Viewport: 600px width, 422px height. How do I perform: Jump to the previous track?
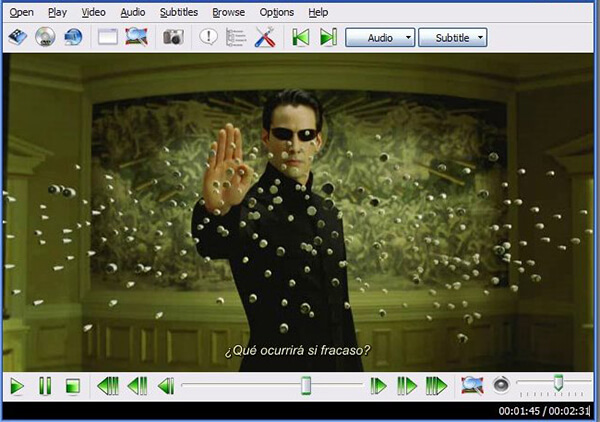(x=300, y=37)
